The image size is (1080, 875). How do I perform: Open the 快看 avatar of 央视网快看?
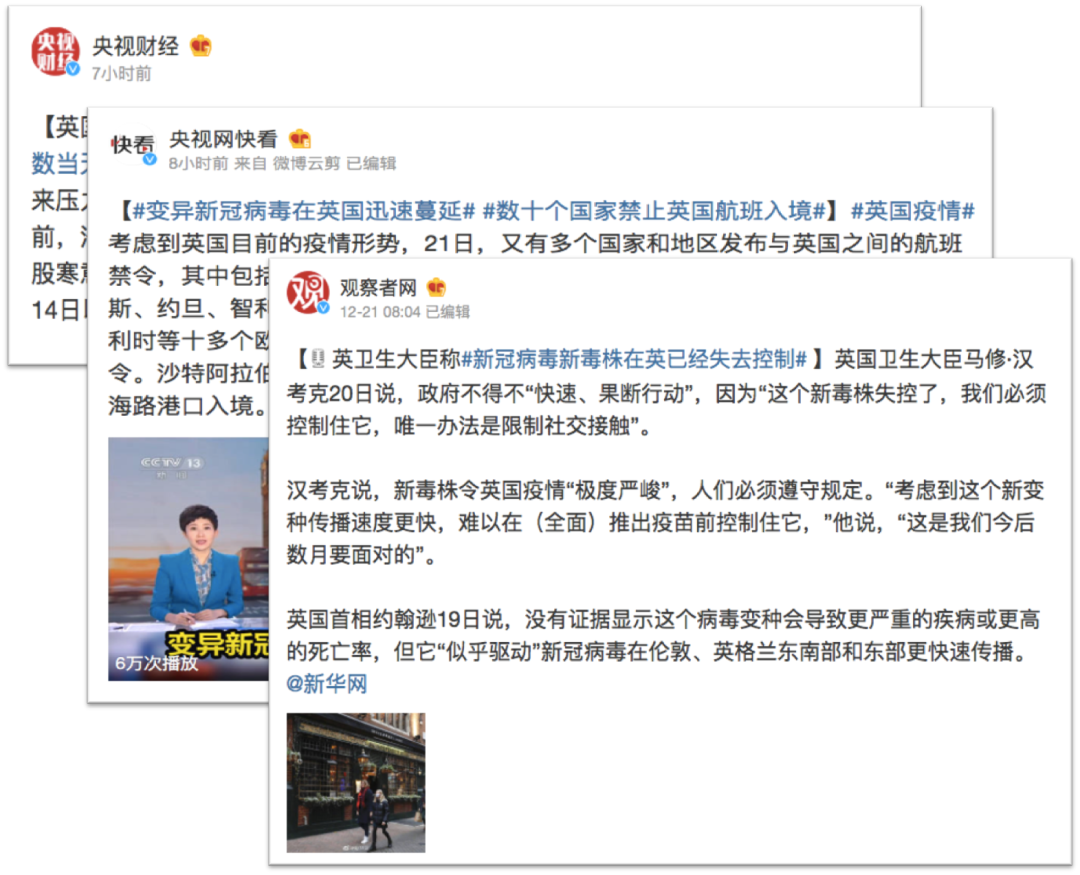(x=133, y=144)
